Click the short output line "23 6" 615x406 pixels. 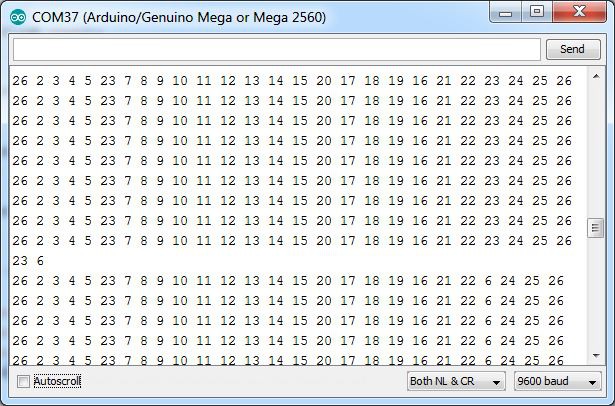(x=28, y=261)
